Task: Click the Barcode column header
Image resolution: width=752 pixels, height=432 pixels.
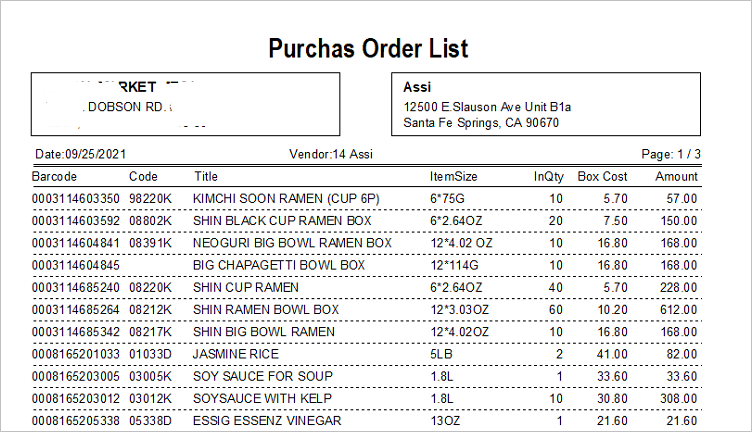Action: pyautogui.click(x=56, y=177)
